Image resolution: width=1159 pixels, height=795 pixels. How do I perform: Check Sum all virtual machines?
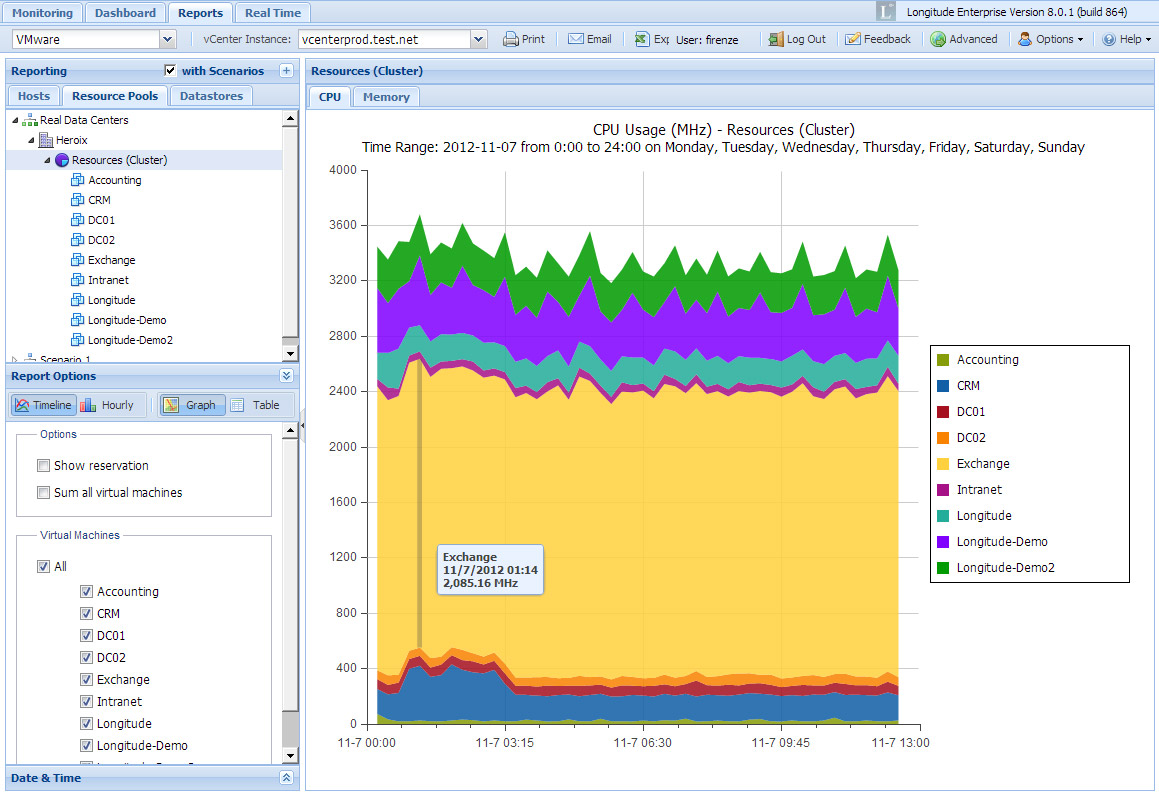click(x=44, y=493)
